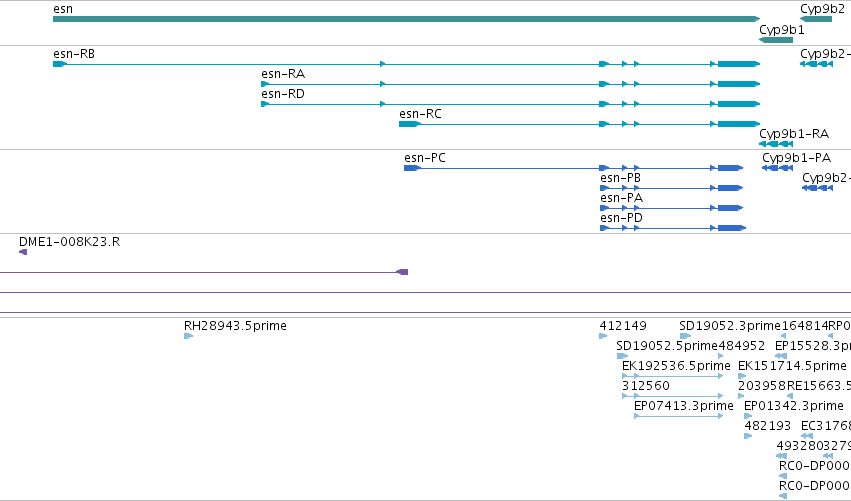The image size is (851, 501).
Task: Open the esn-RB transcript label
Action: [74, 54]
